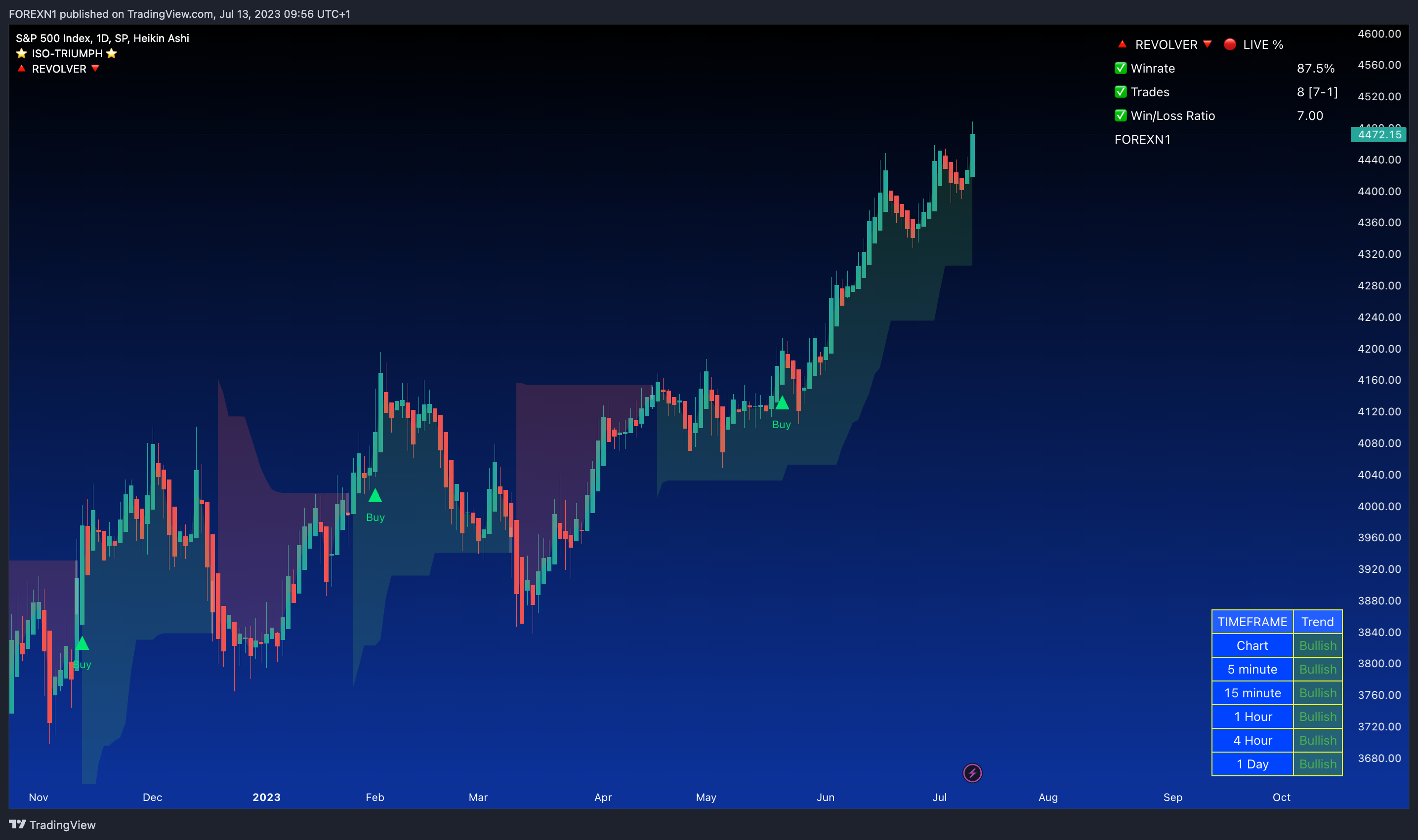Image resolution: width=1418 pixels, height=840 pixels.
Task: Click the 4472.15 current price label
Action: click(x=1379, y=134)
